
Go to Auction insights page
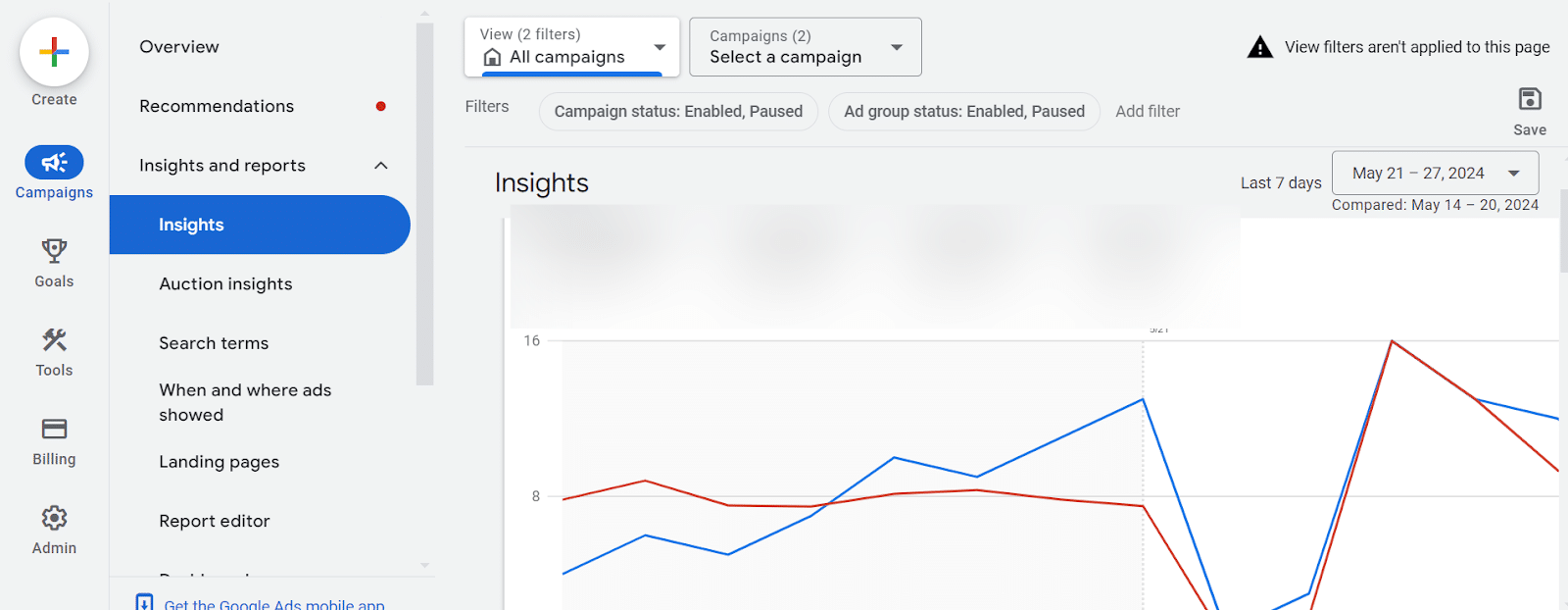coord(225,284)
